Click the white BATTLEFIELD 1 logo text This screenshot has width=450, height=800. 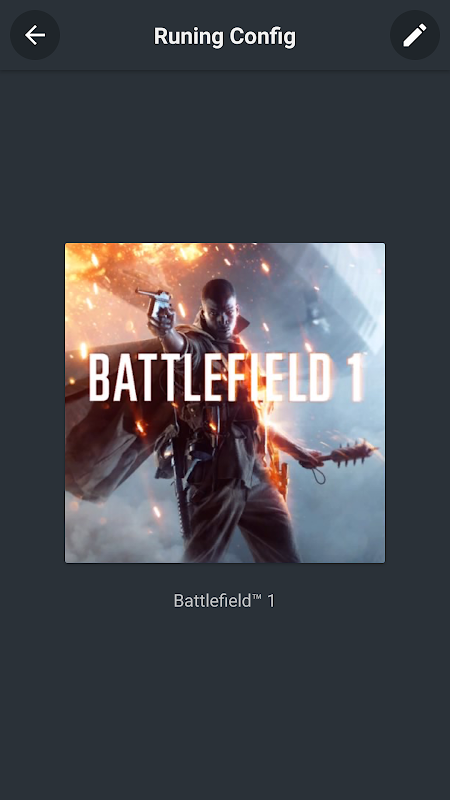click(227, 378)
